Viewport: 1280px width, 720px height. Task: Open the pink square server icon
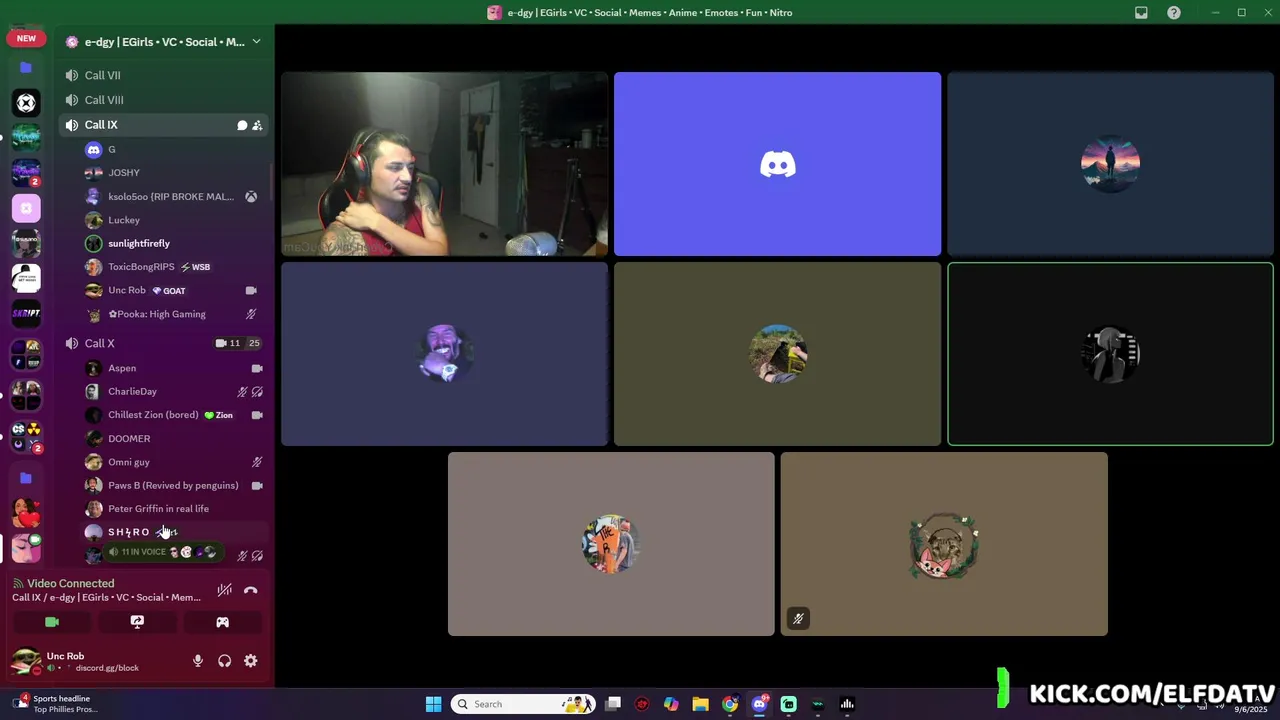[26, 208]
